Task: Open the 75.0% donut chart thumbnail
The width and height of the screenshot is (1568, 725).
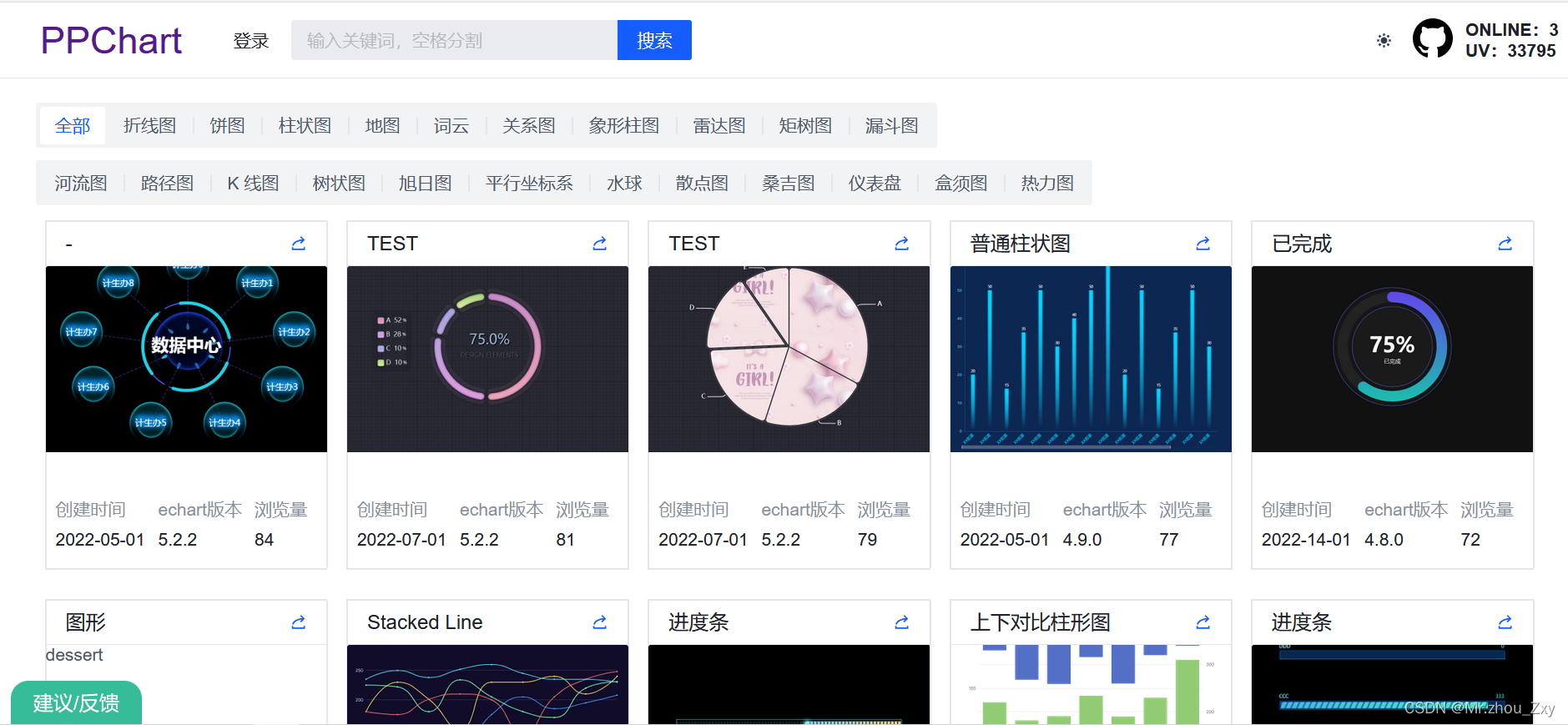Action: click(487, 359)
